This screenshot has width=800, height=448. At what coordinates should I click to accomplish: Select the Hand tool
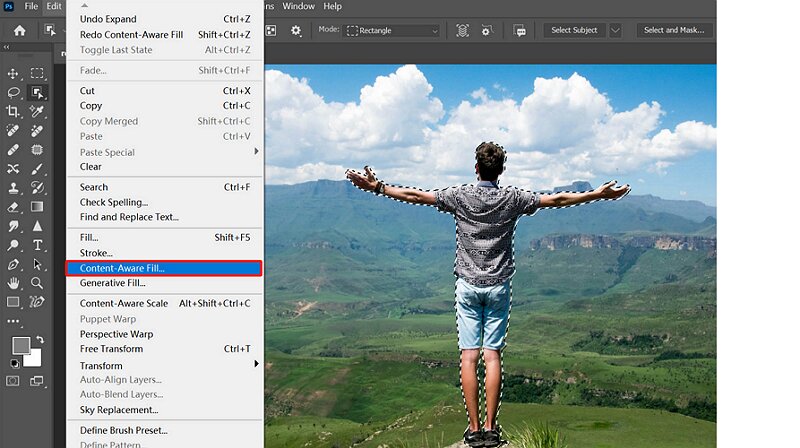coord(14,283)
